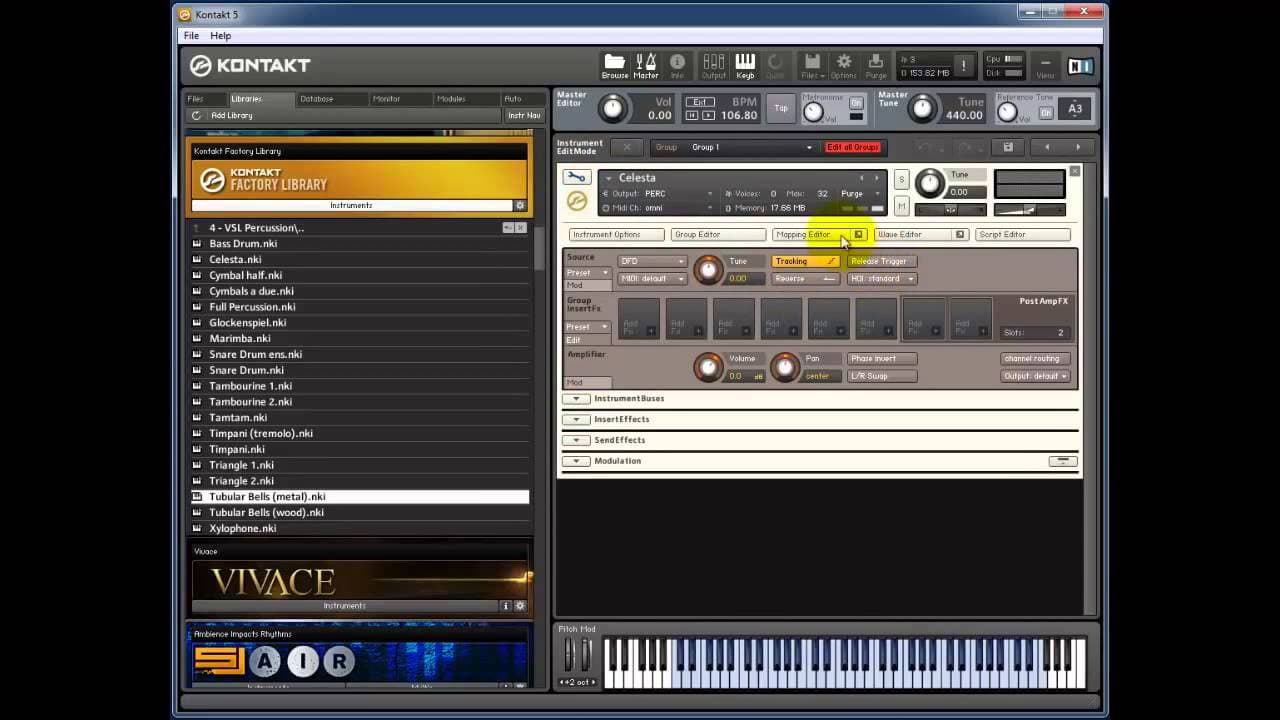Click the panic exclamation mark button
1280x720 pixels.
click(x=964, y=66)
